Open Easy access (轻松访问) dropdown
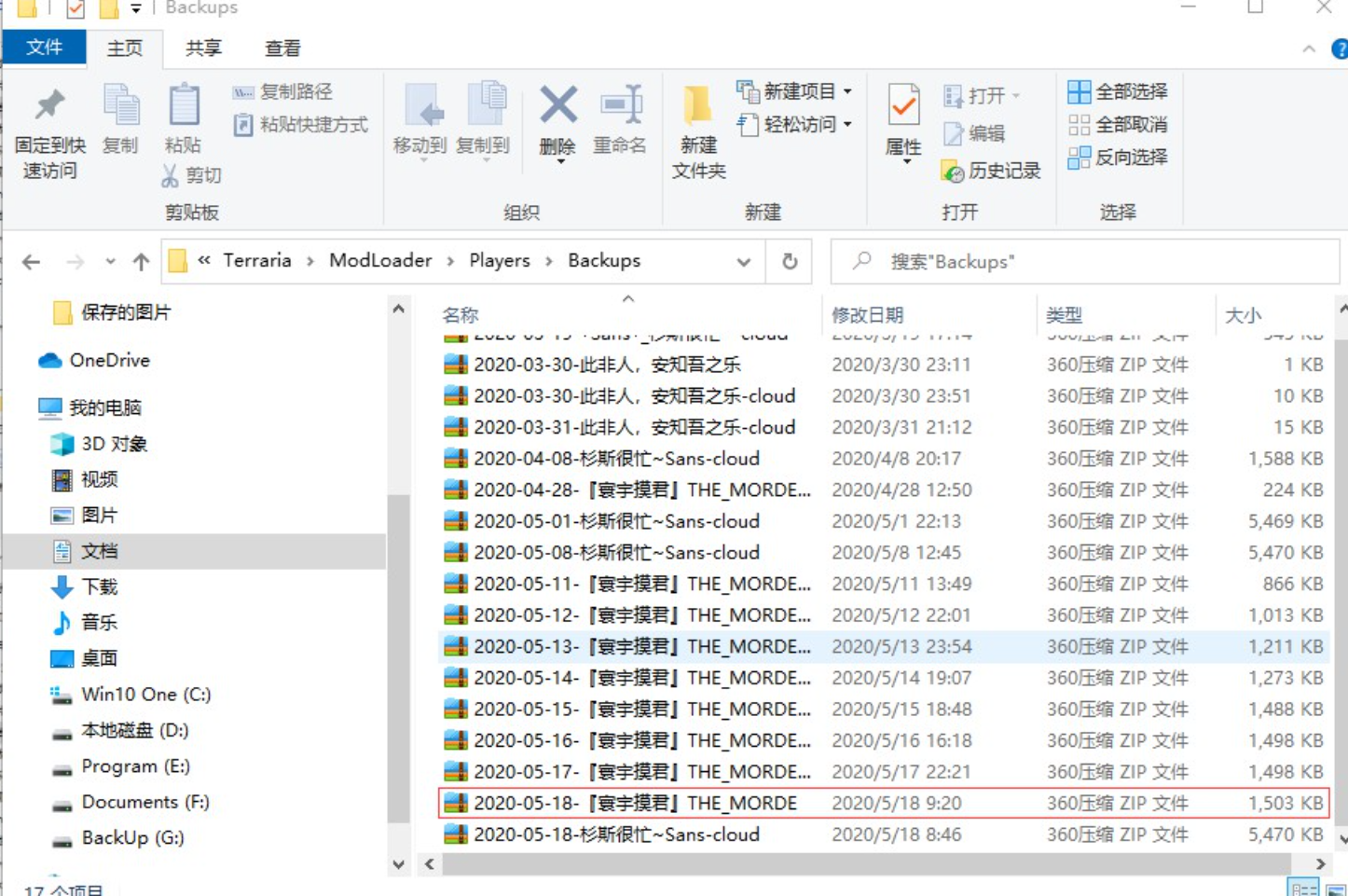Image resolution: width=1348 pixels, height=896 pixels. (x=794, y=124)
